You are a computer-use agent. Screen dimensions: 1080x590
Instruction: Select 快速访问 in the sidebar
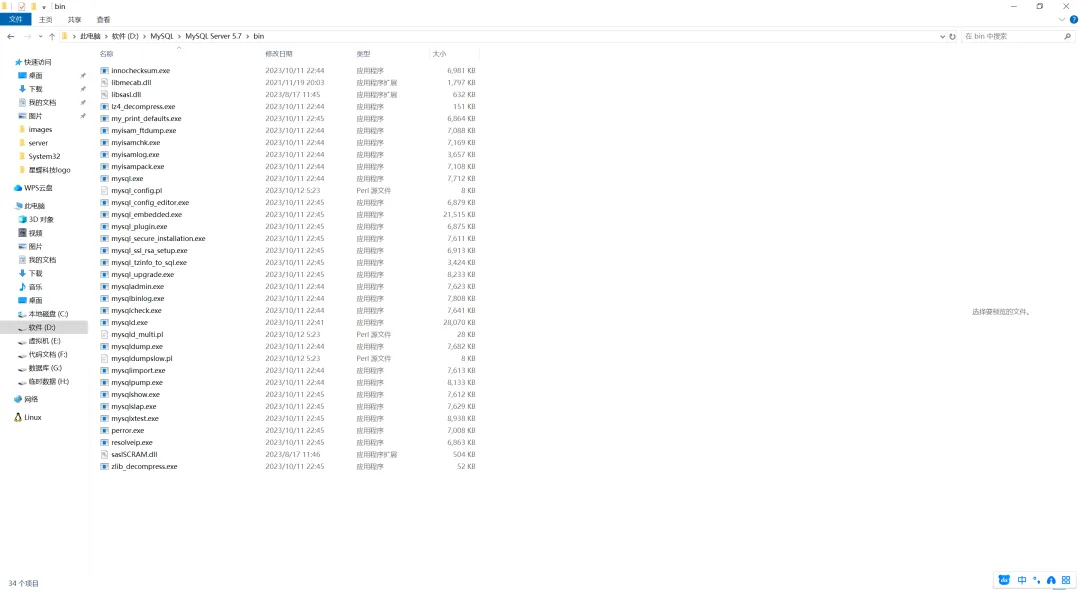pos(37,62)
